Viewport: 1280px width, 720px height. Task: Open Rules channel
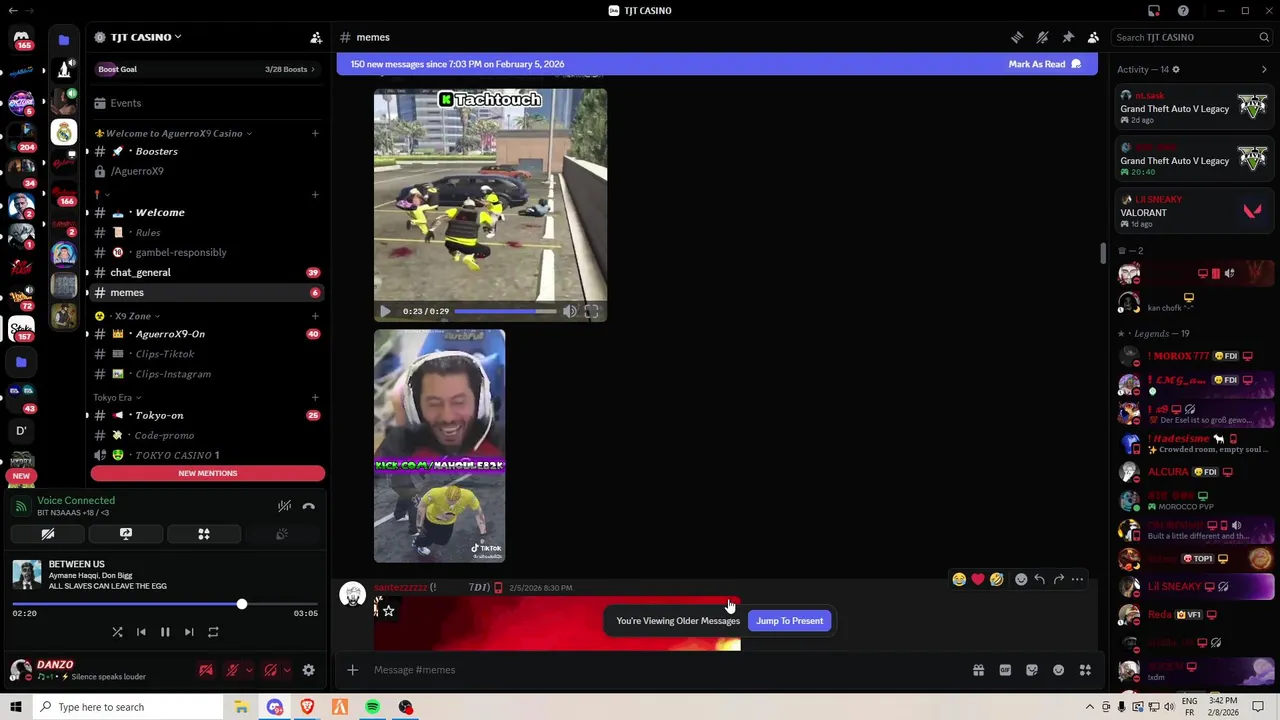pyautogui.click(x=207, y=232)
